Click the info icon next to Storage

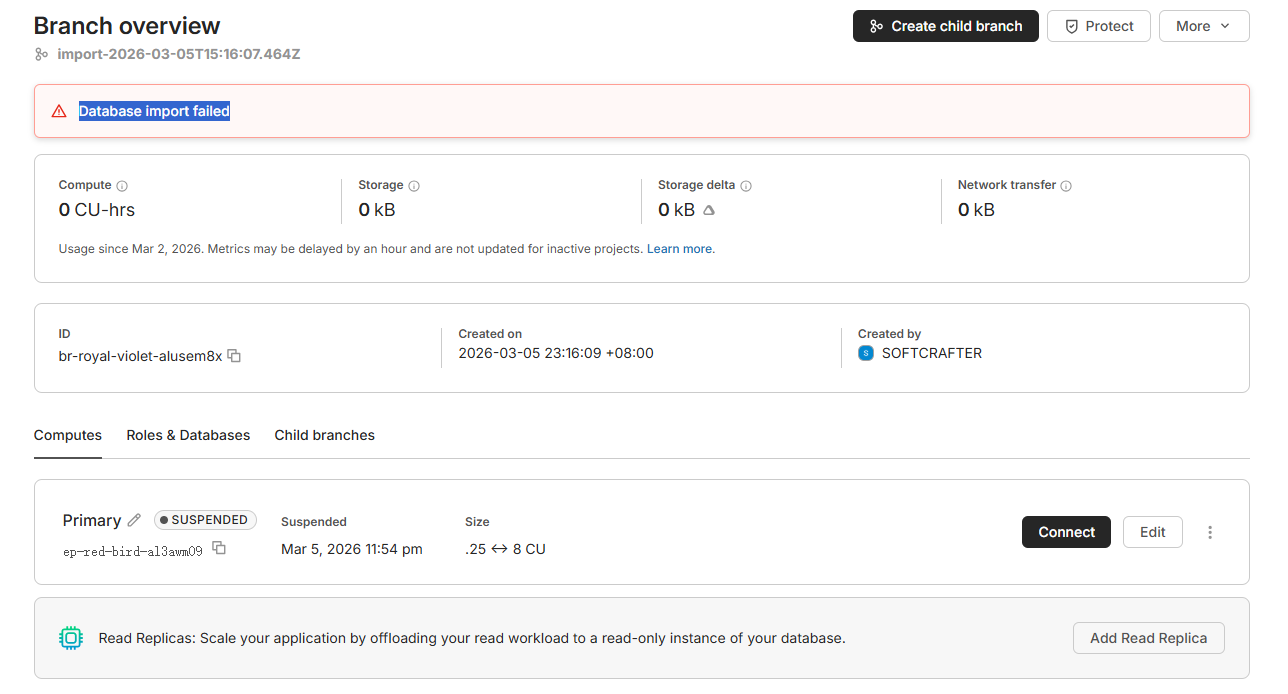pos(414,186)
